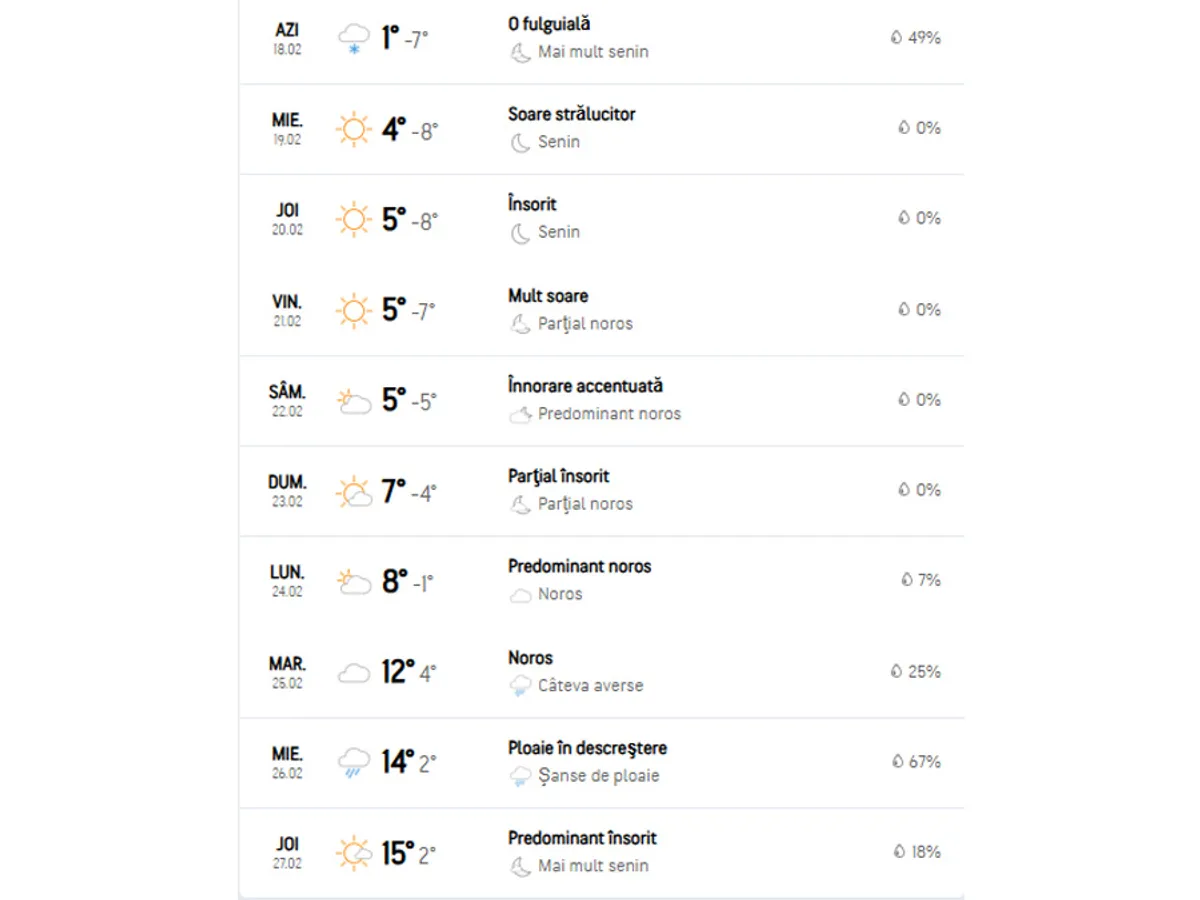Image resolution: width=1200 pixels, height=900 pixels.
Task: Click the 'Înnorare accentuată' forecast text
Action: 585,386
